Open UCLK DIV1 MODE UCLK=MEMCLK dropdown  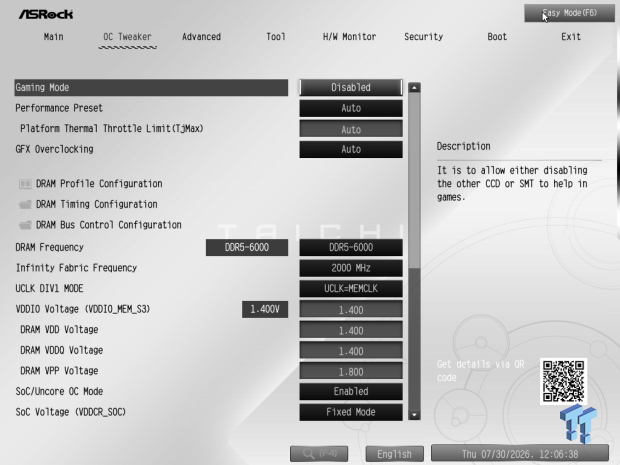[x=351, y=288]
